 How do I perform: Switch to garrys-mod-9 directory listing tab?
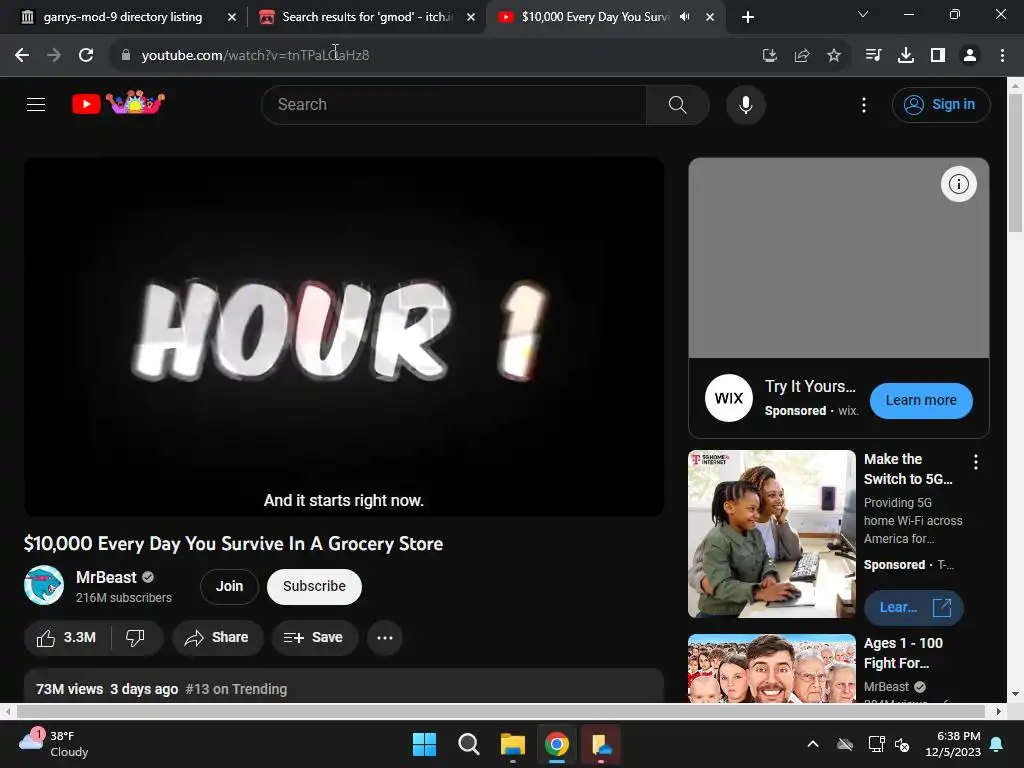coord(123,17)
